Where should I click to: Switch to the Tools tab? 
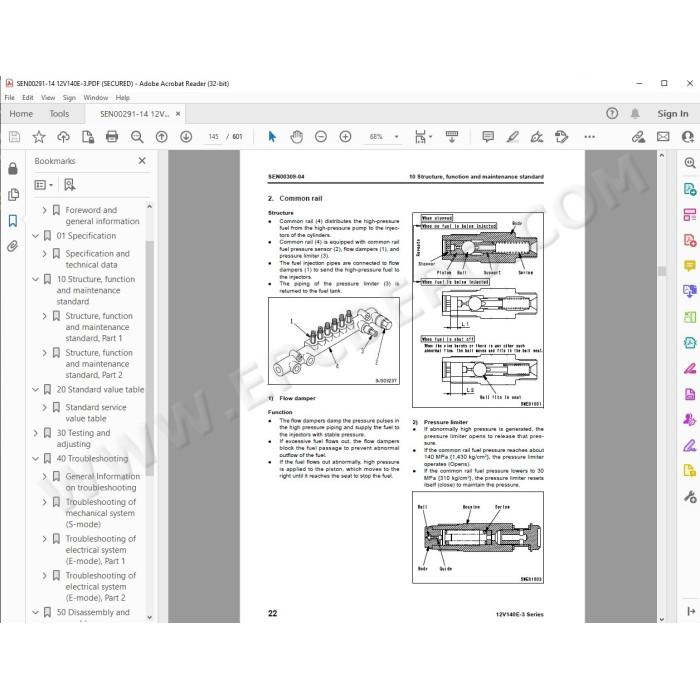(x=59, y=114)
